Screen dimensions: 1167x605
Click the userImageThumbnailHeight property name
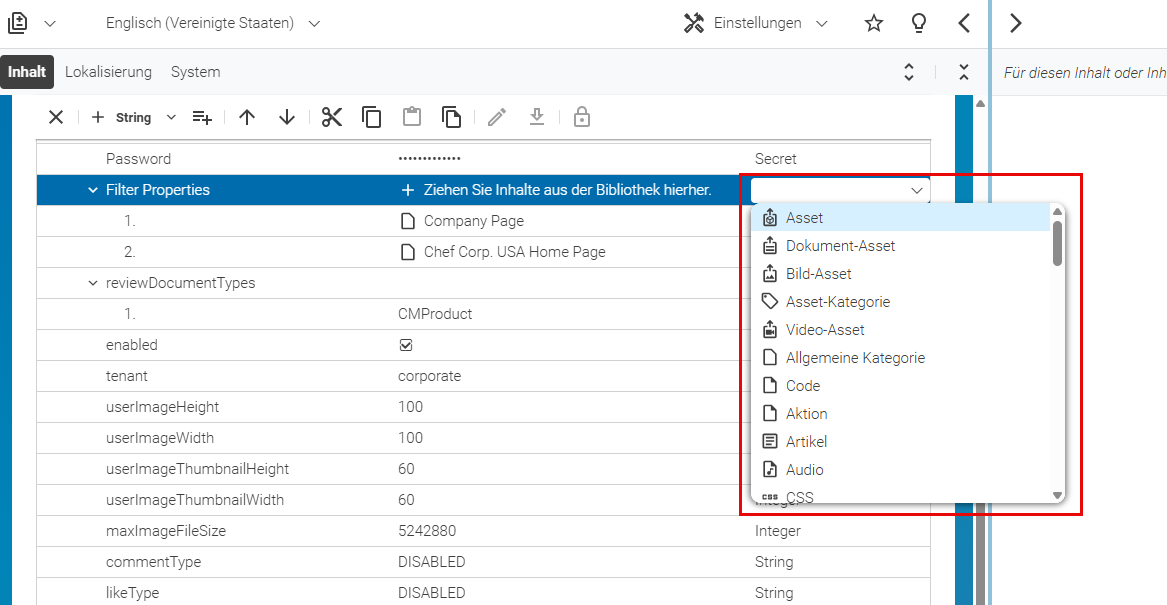coord(197,469)
